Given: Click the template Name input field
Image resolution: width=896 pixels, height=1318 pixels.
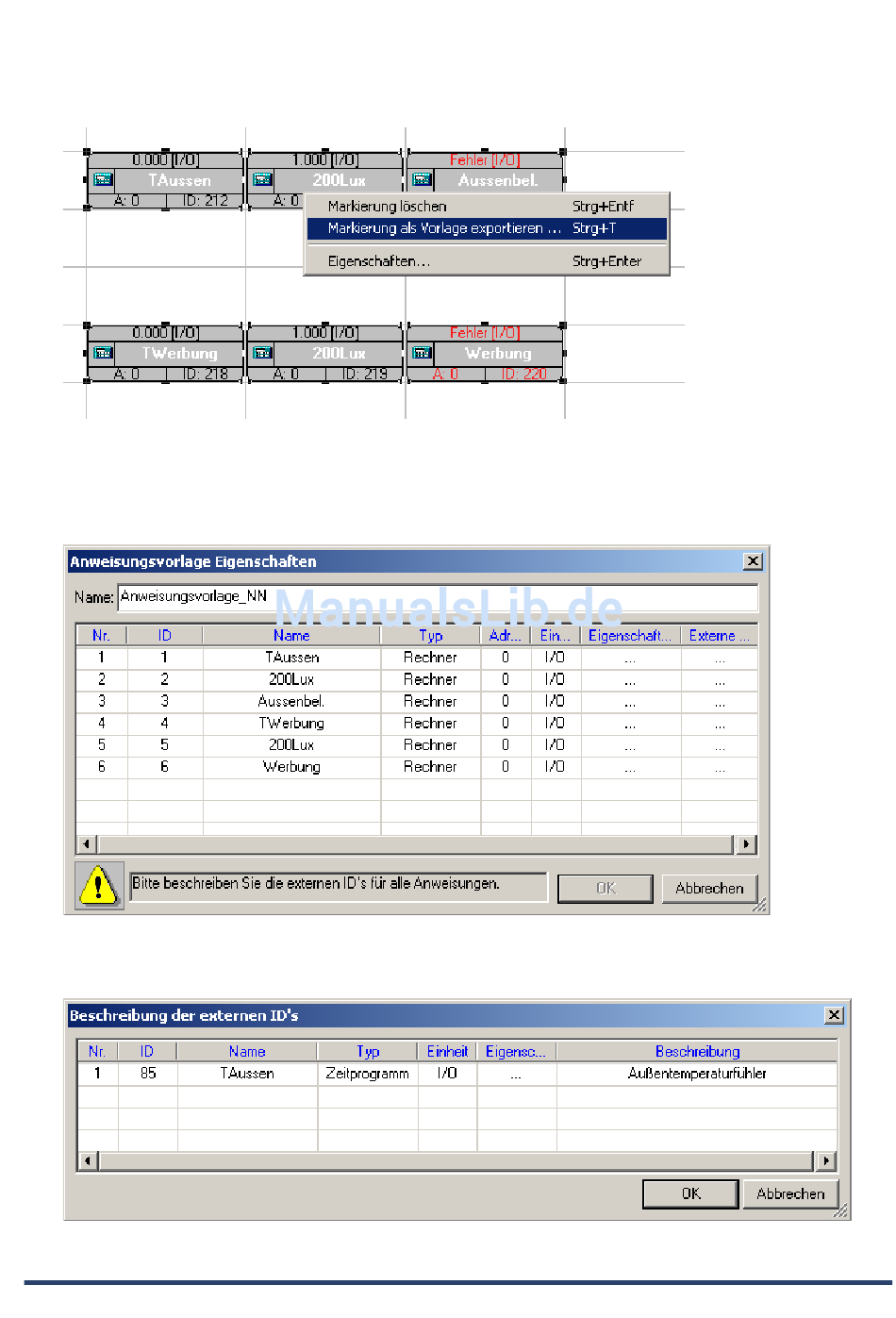Looking at the screenshot, I should coord(437,597).
